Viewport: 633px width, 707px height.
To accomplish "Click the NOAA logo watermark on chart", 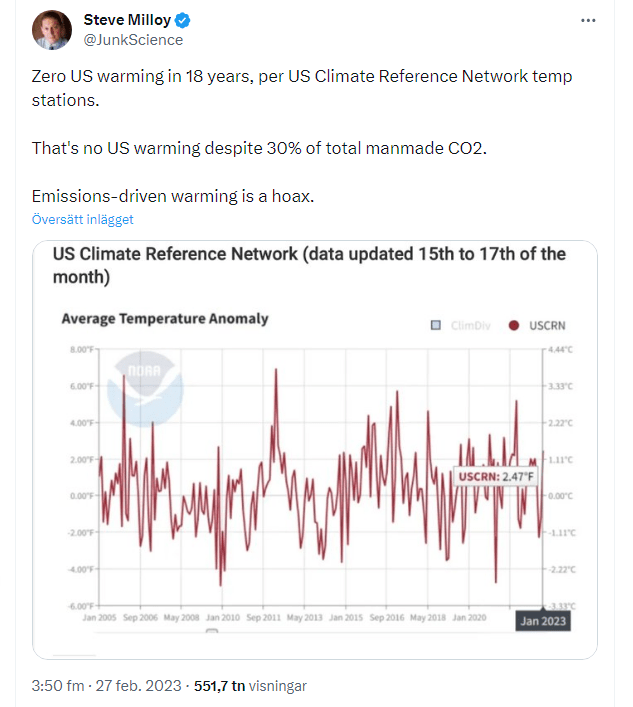I will tap(145, 391).
